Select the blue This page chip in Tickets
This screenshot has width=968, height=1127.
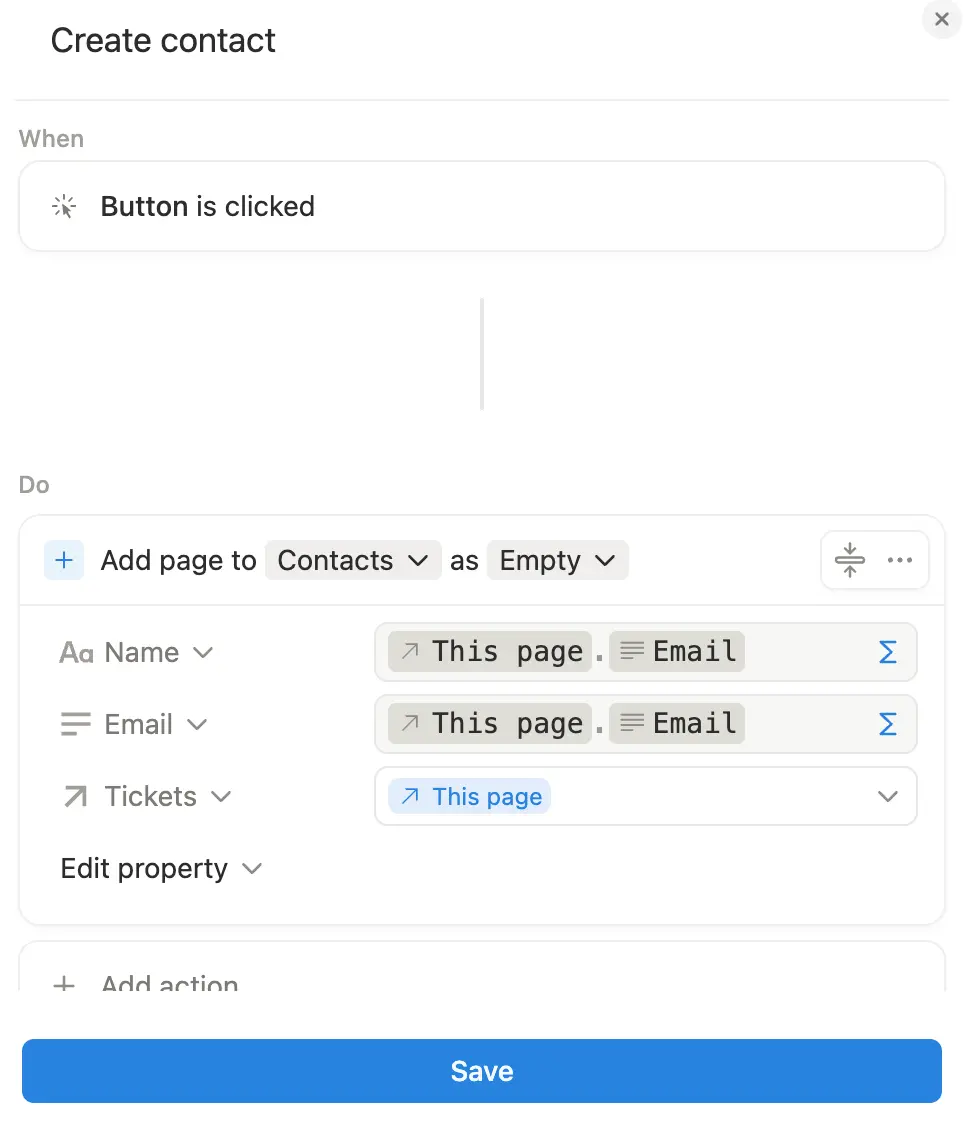pos(468,796)
